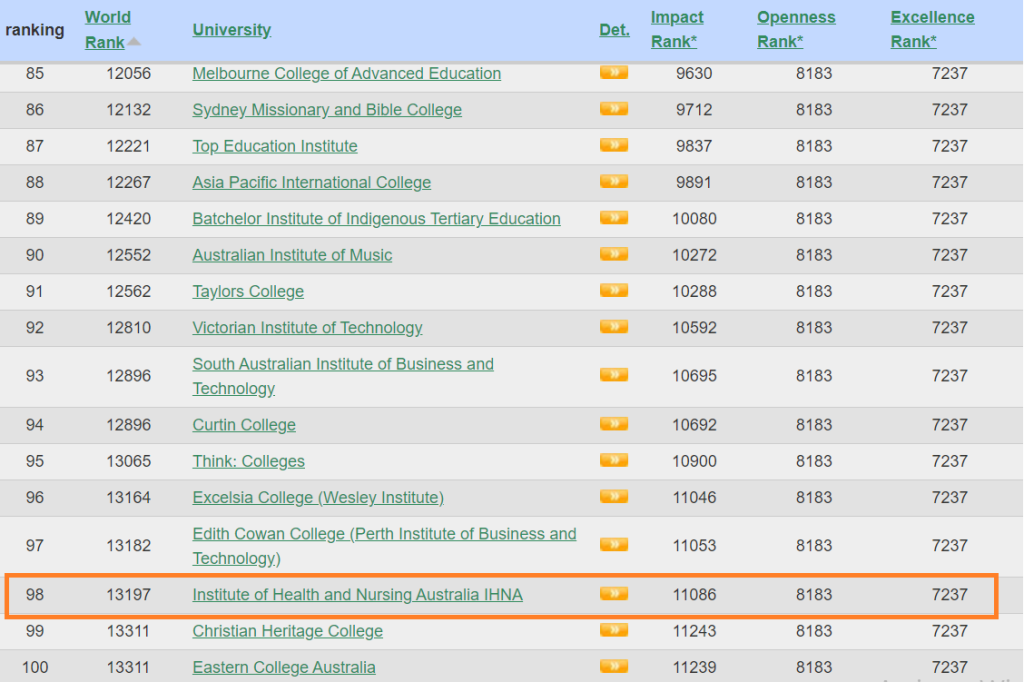Select world rank value 13065
This screenshot has height=682, width=1024.
click(128, 461)
